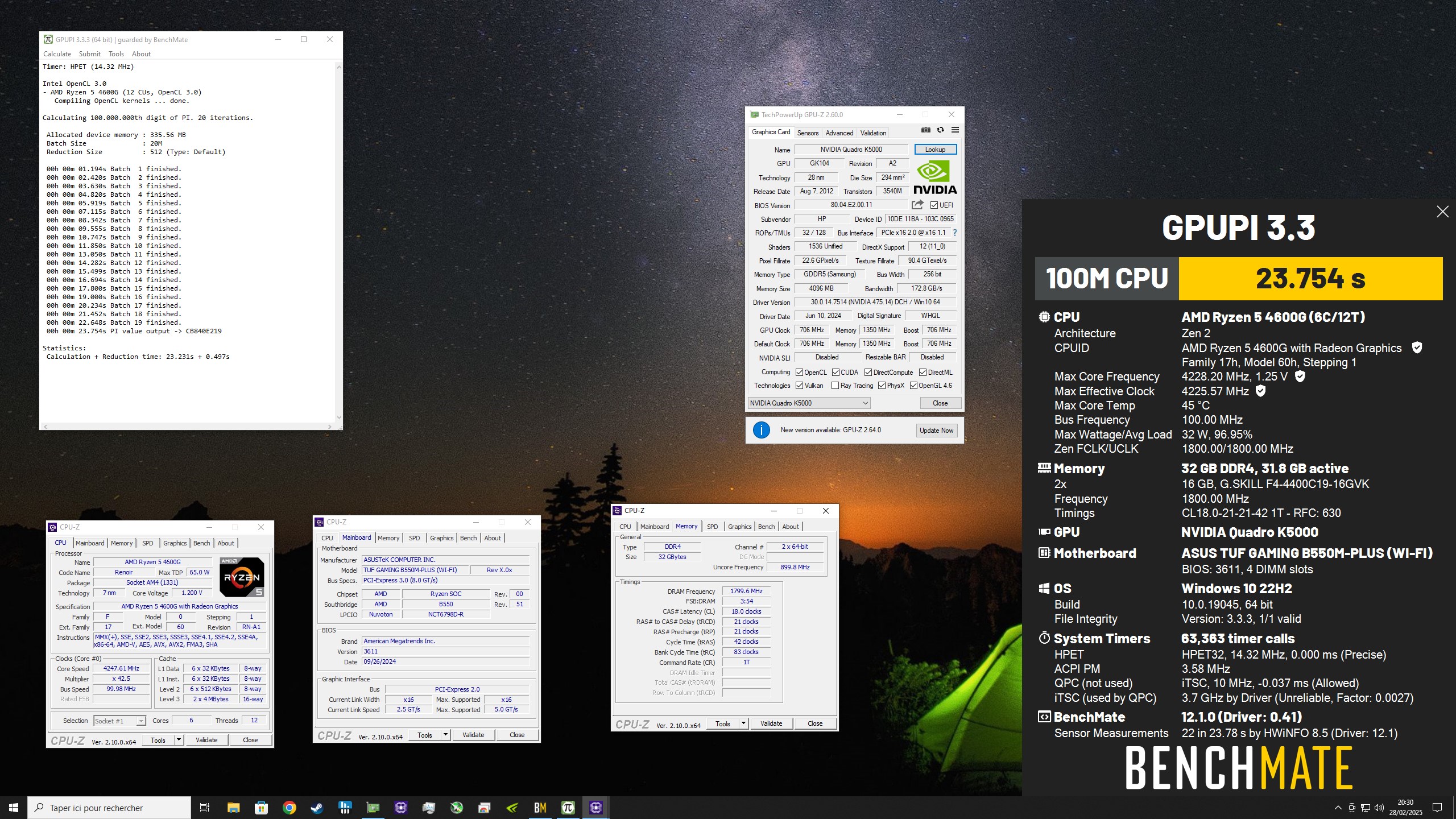Open Socket #1 selection dropdown in CPU-Z
This screenshot has width=1456, height=819.
tap(119, 721)
